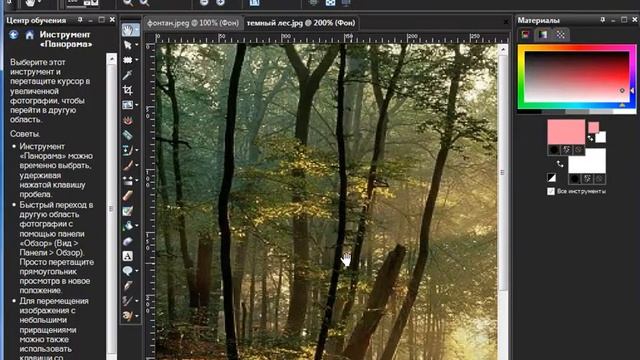Pick a shade in saturation-lightness square
This screenshot has width=640, height=360.
click(x=577, y=77)
